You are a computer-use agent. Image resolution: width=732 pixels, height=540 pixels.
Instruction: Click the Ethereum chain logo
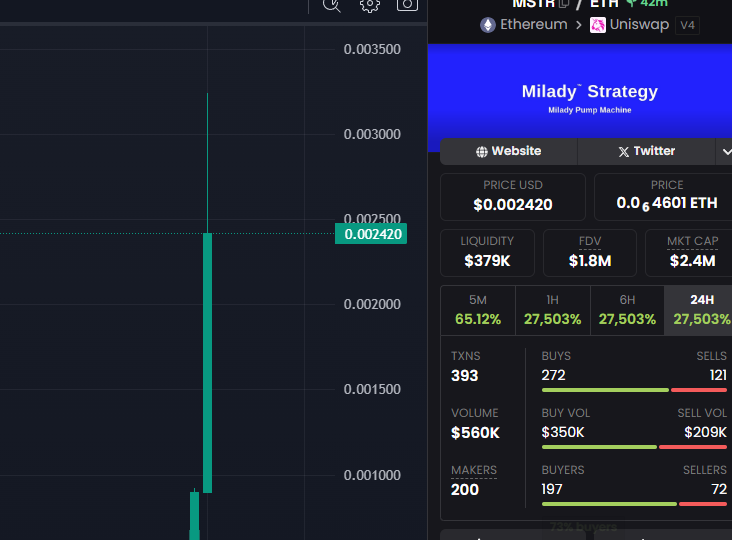click(488, 25)
